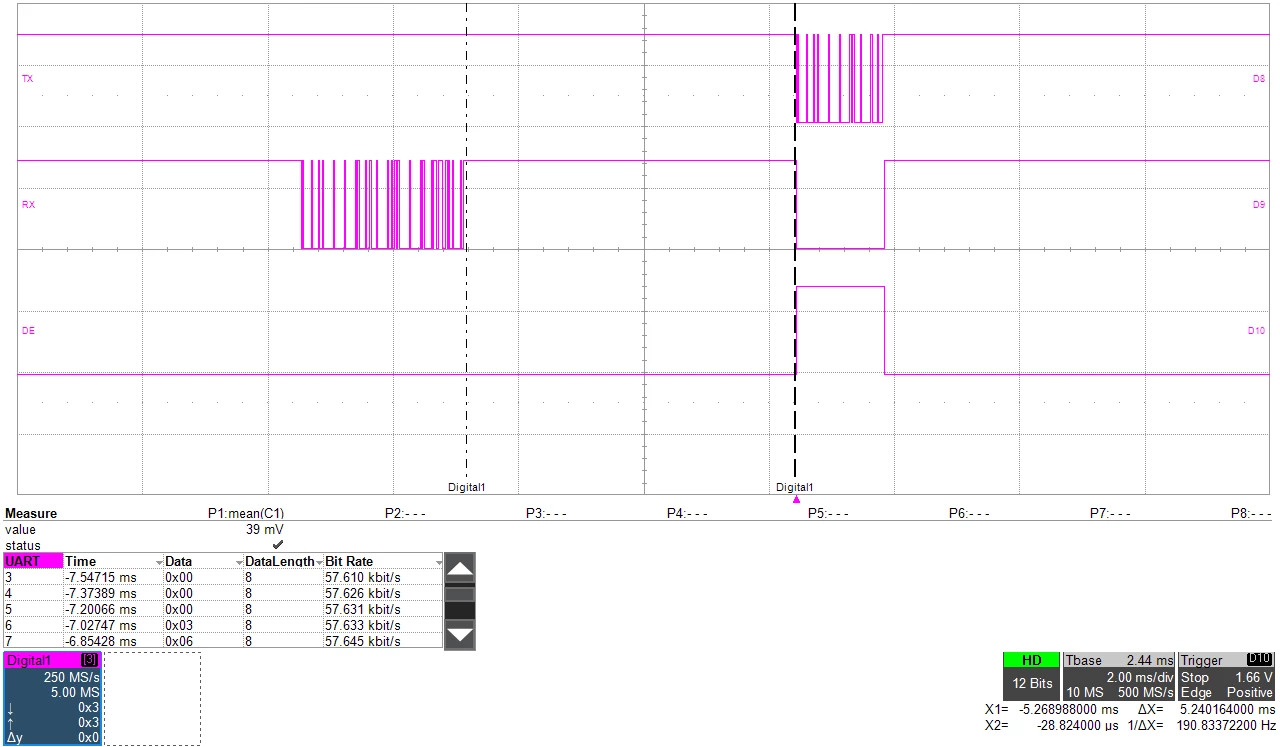Open the Tbase timebase descriptor

click(x=1119, y=676)
